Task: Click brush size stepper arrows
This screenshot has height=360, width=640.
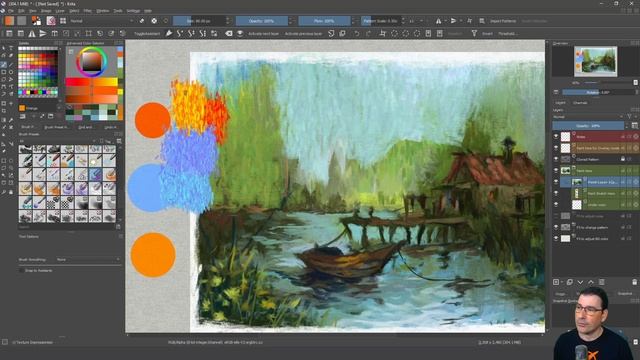Action: (228, 21)
